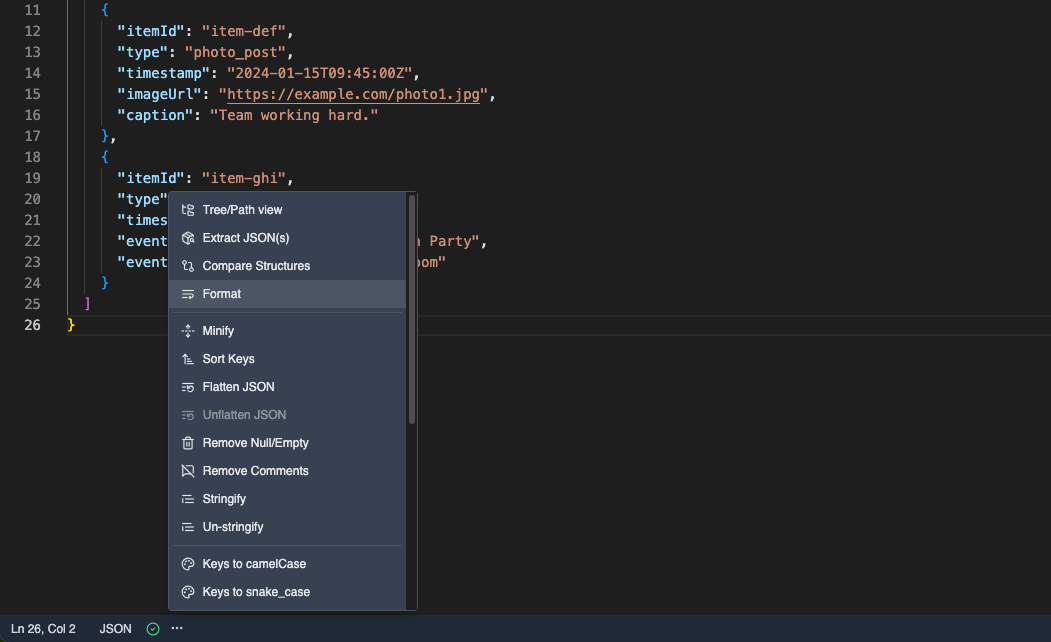1051x642 pixels.
Task: Click the Remove Comments icon
Action: [188, 471]
